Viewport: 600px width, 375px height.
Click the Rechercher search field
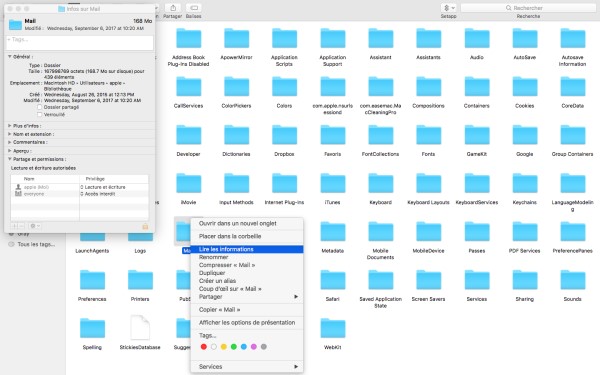[528, 8]
